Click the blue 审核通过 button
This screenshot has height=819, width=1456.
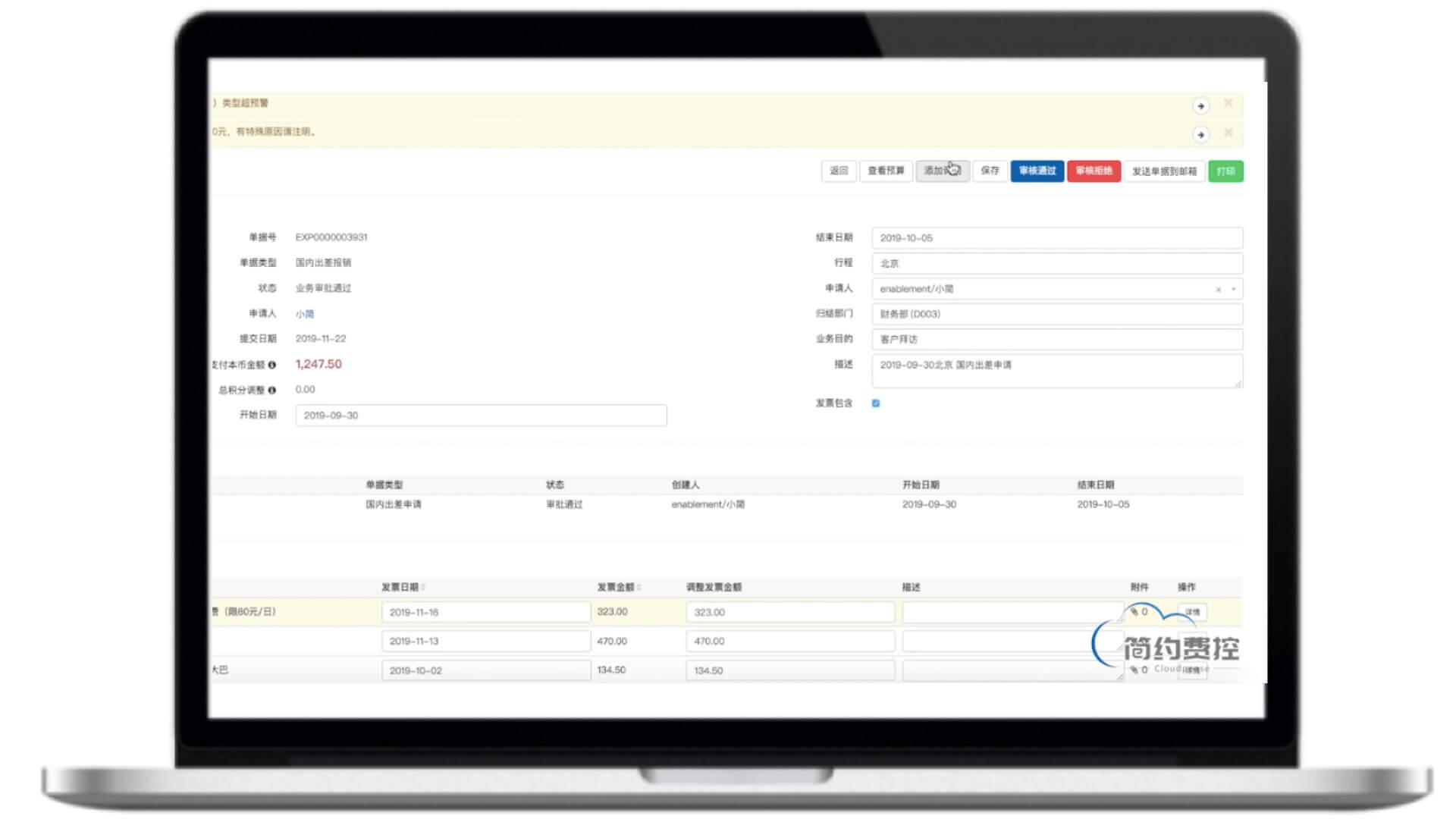[x=1037, y=171]
